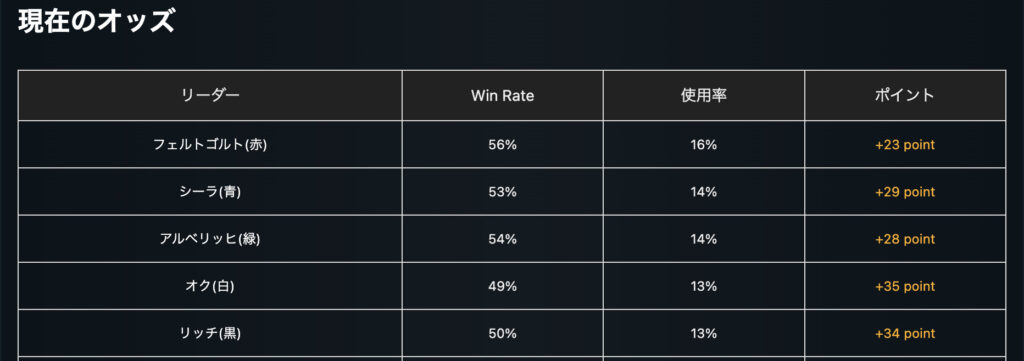Image resolution: width=1024 pixels, height=361 pixels.
Task: Click the +34 point value
Action: 904,333
